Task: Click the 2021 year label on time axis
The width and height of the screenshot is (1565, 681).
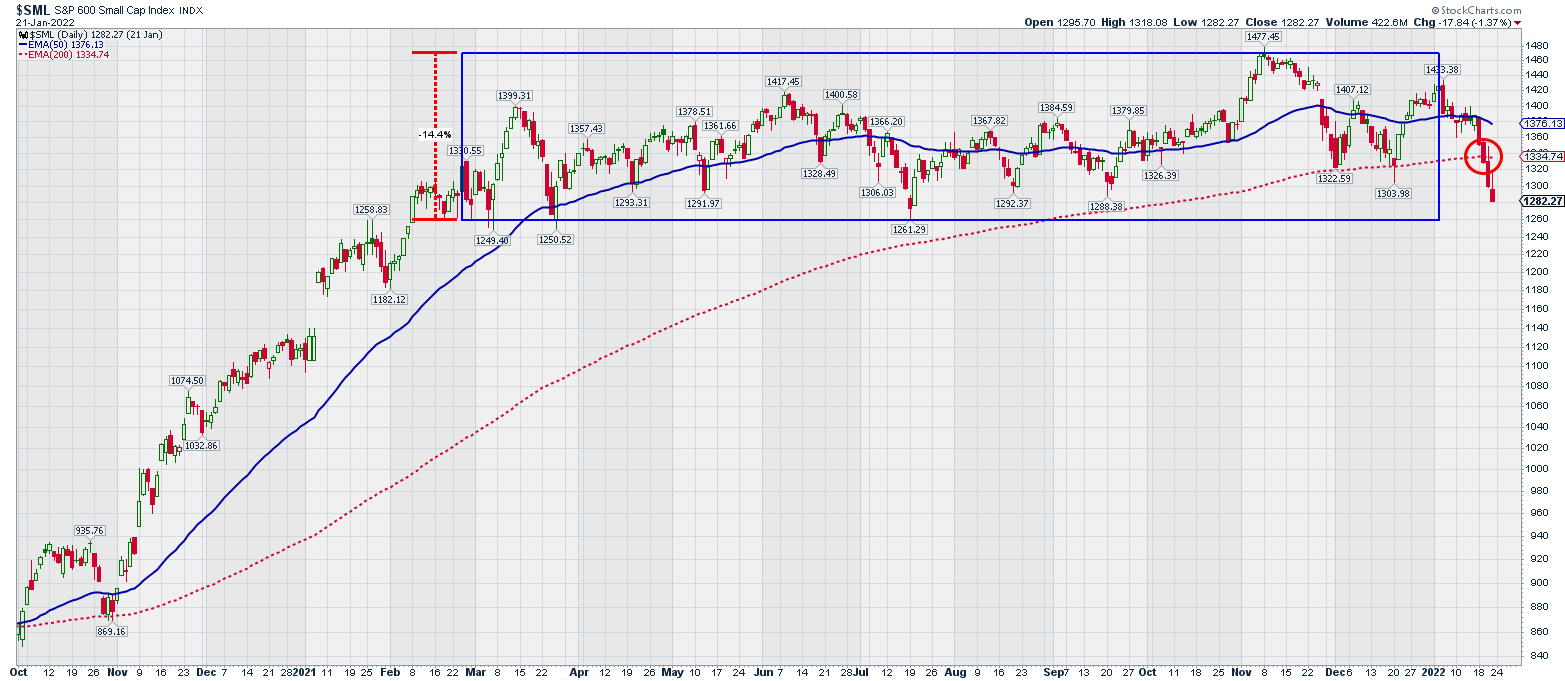Action: [x=305, y=674]
